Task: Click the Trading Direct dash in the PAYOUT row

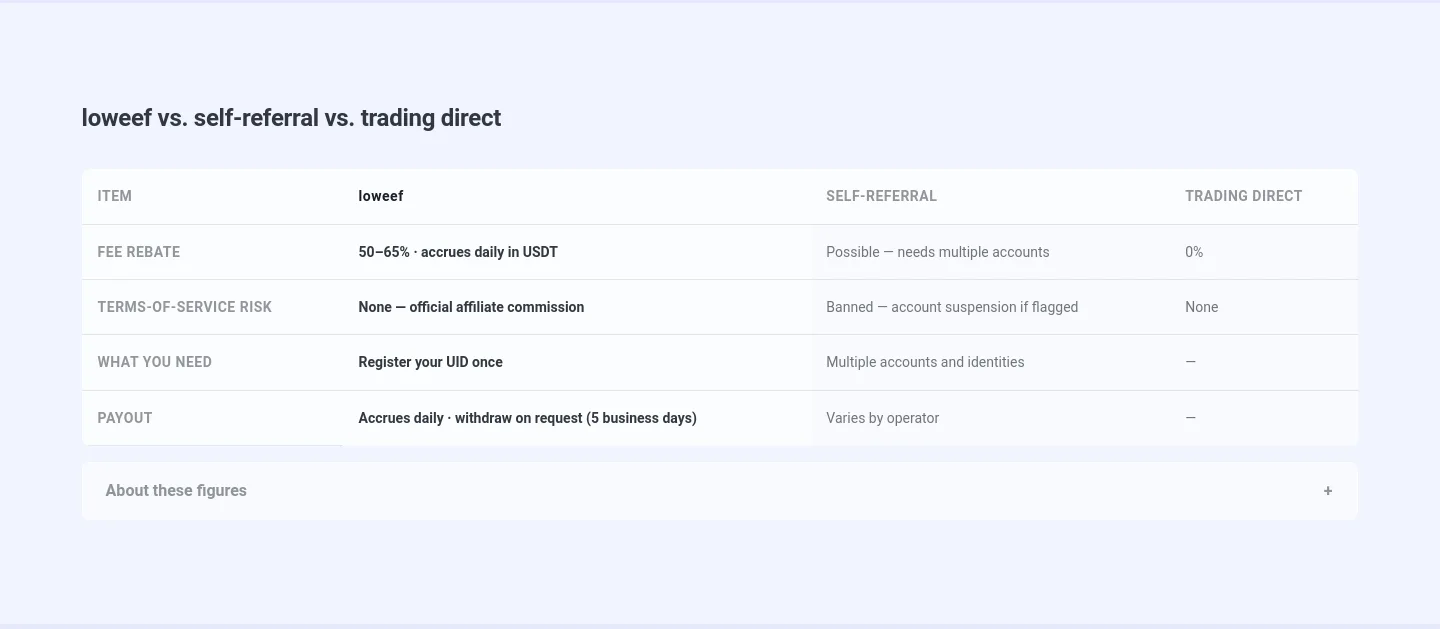Action: 1190,418
